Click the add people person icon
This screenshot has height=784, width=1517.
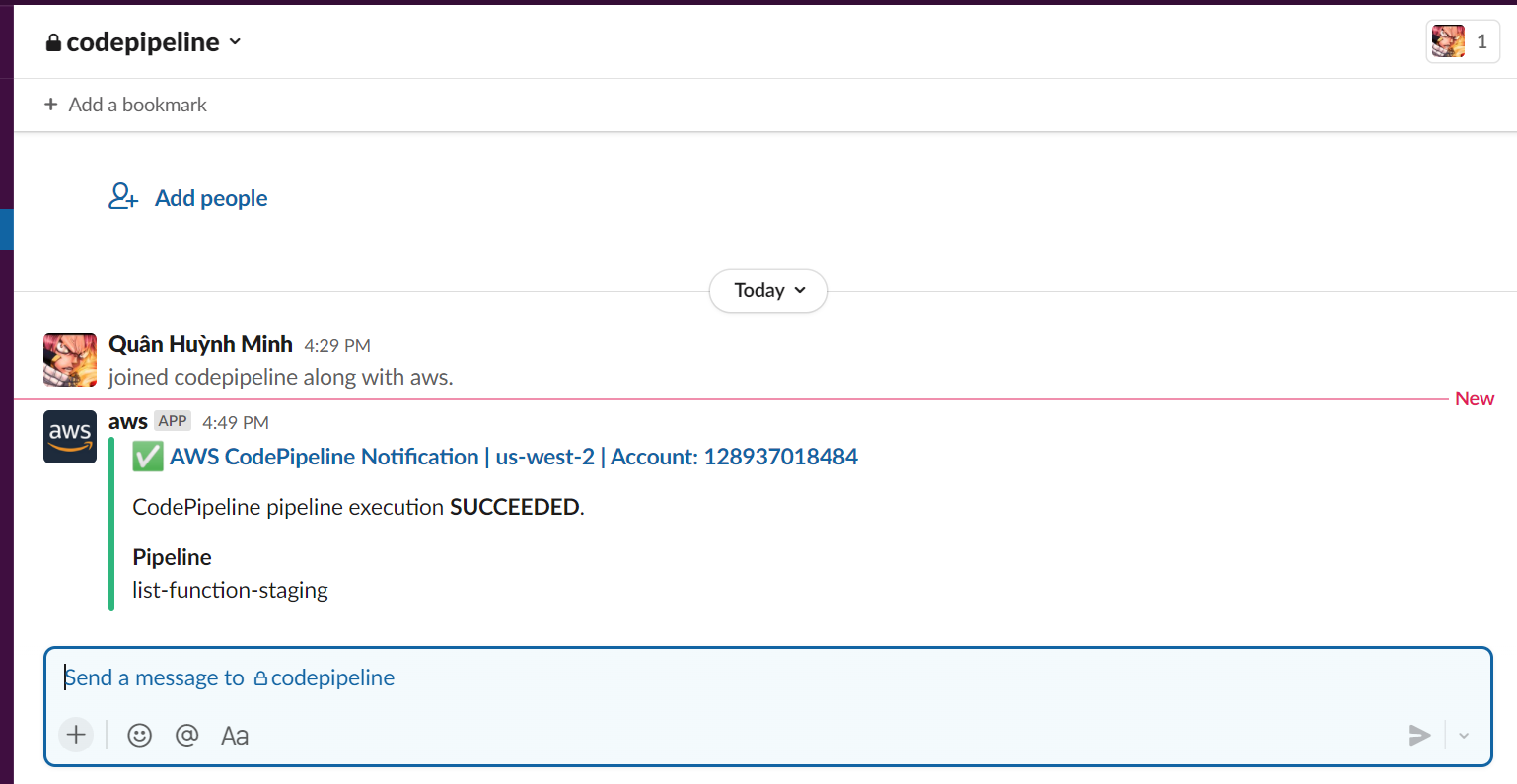[123, 197]
